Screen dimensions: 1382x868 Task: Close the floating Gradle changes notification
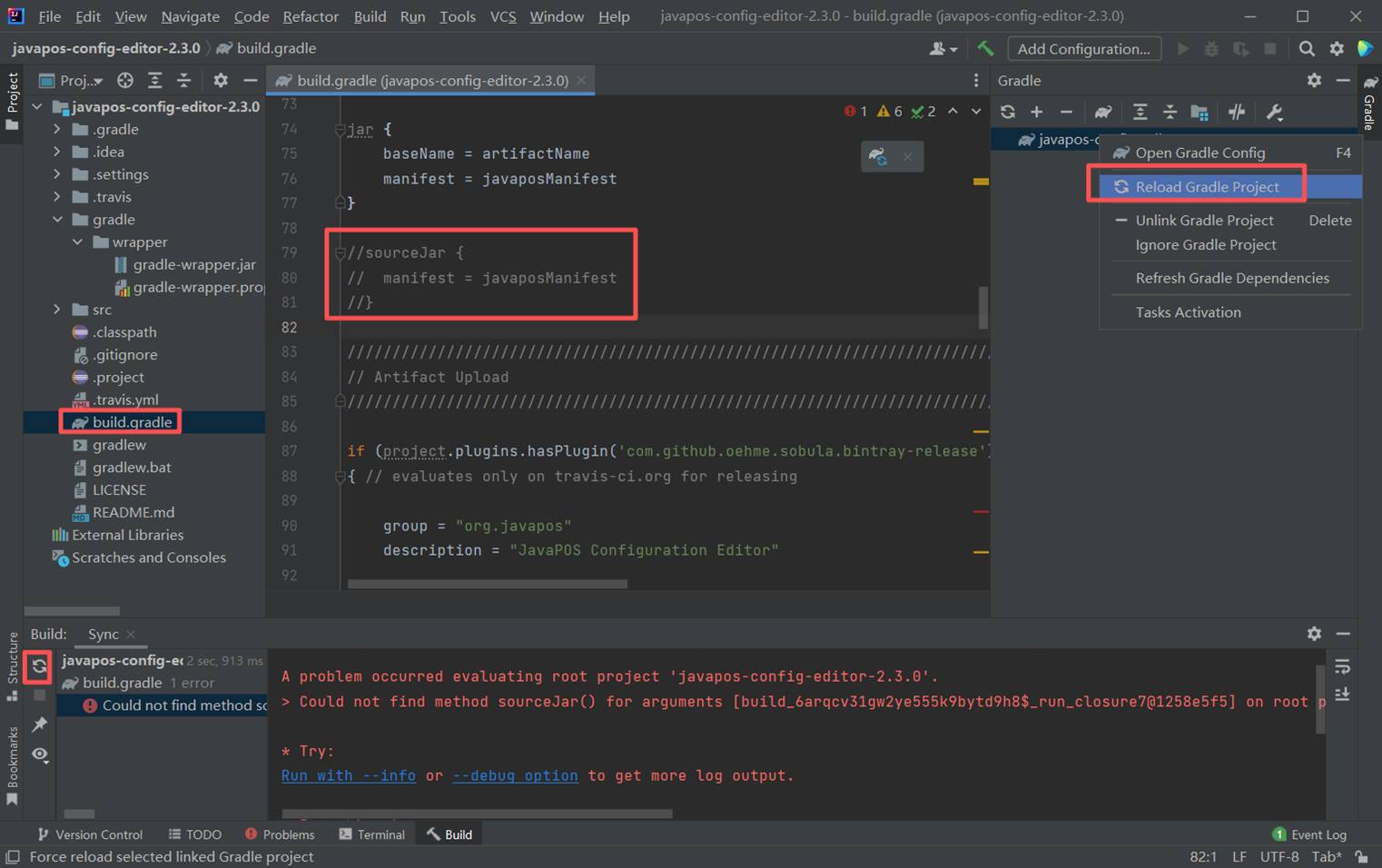[x=907, y=156]
